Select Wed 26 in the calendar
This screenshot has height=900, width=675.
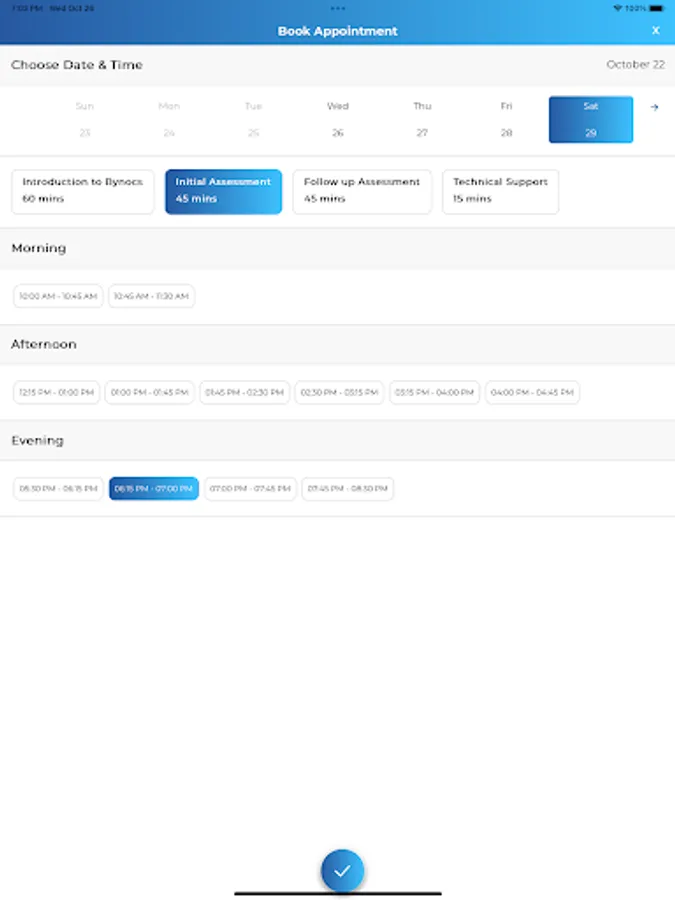coord(338,119)
